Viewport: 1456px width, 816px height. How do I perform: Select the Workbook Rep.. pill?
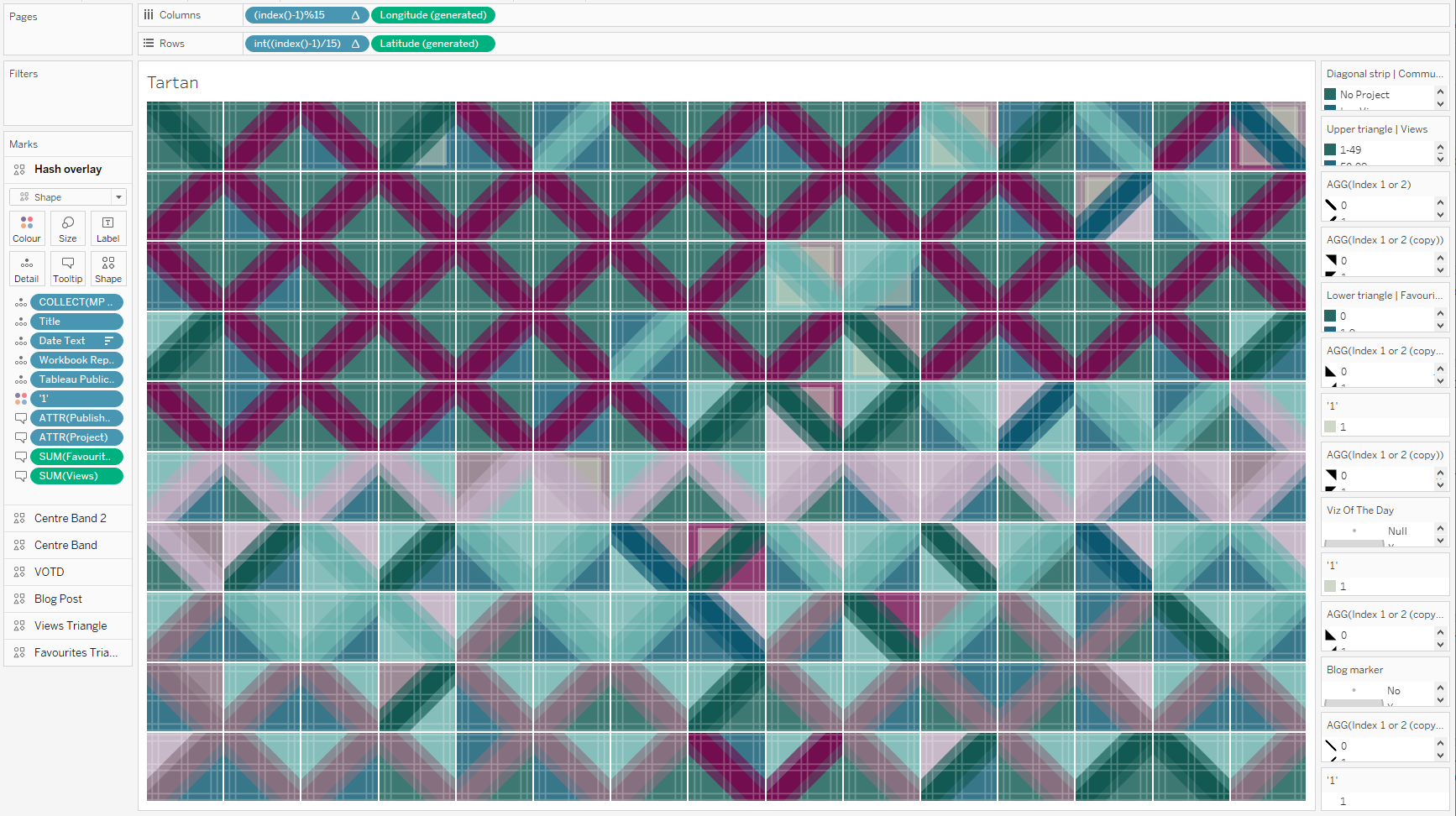tap(77, 360)
